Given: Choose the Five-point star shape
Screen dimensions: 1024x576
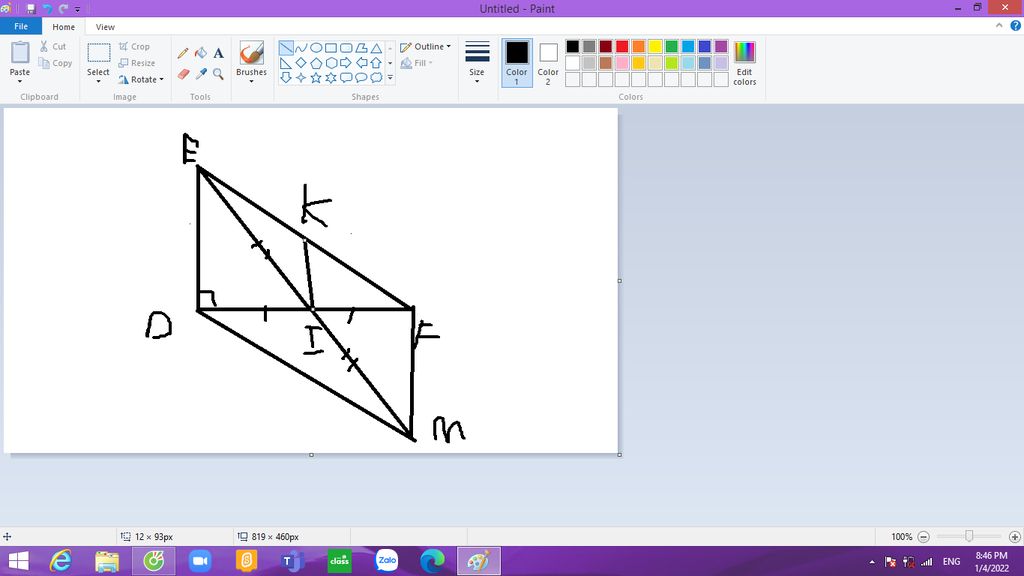Looking at the screenshot, I should [316, 78].
